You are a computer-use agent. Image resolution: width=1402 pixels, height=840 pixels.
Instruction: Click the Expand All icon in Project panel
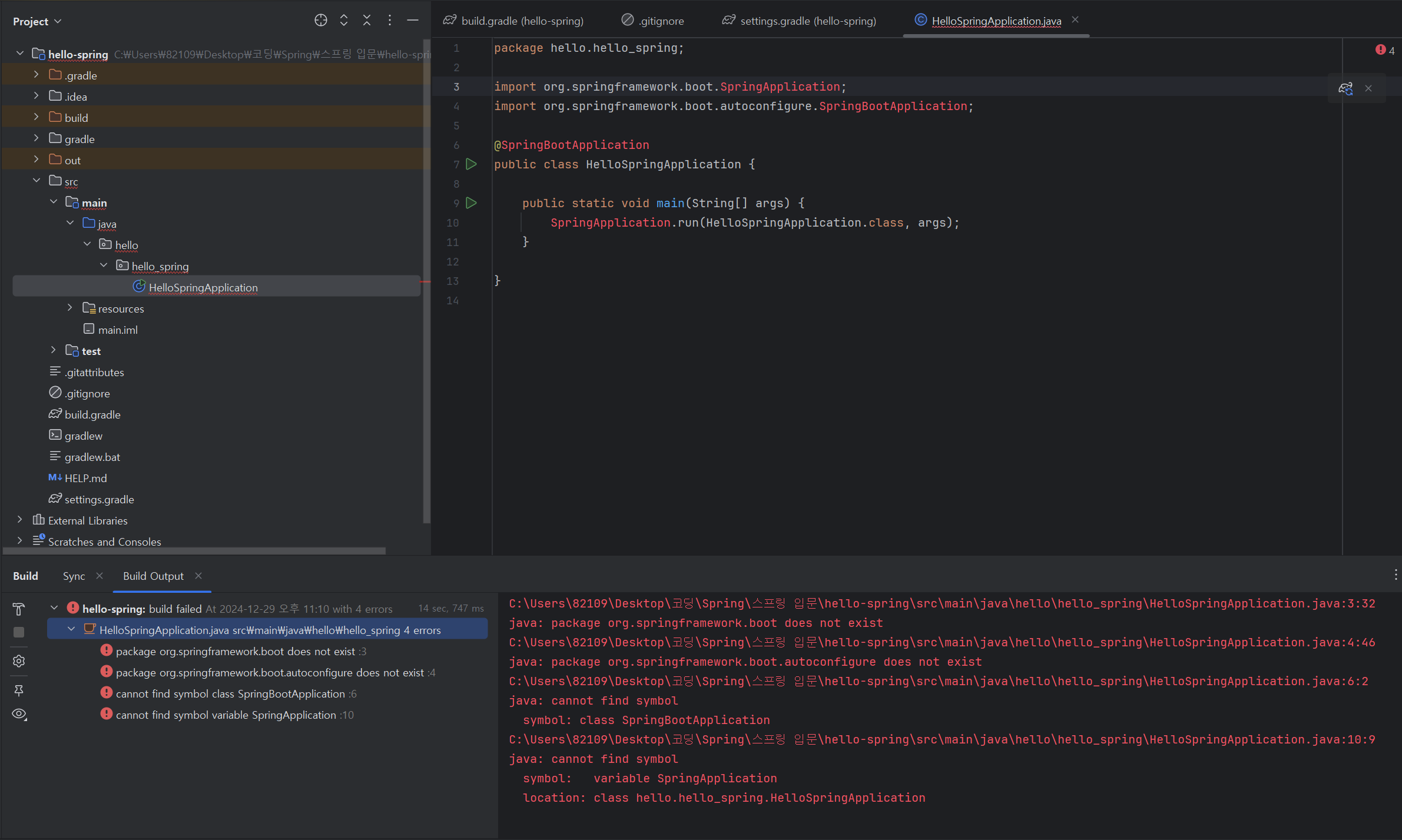pyautogui.click(x=344, y=21)
